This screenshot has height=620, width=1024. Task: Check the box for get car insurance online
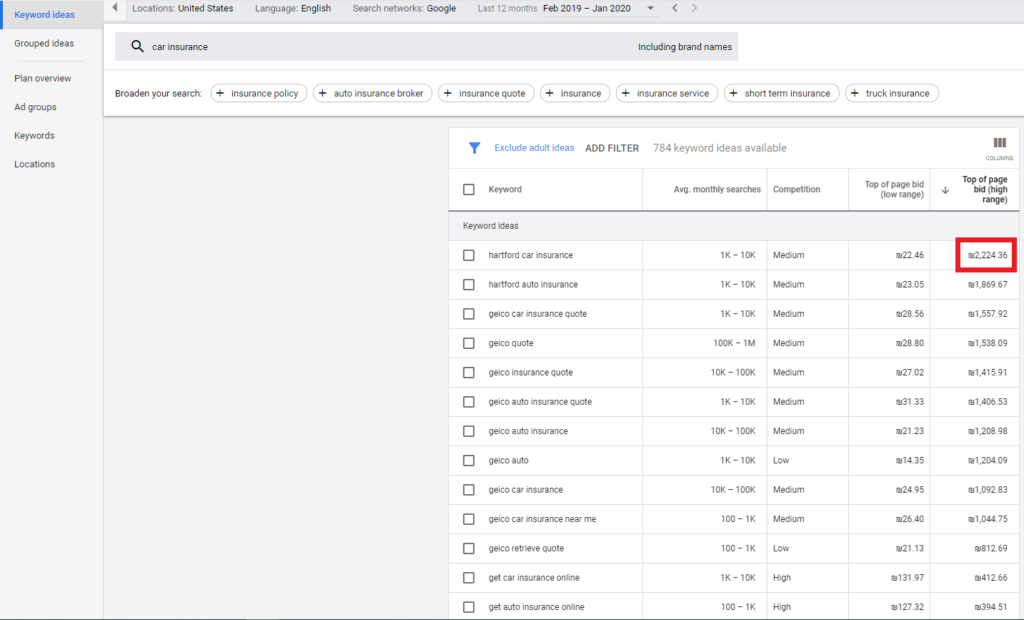(469, 578)
